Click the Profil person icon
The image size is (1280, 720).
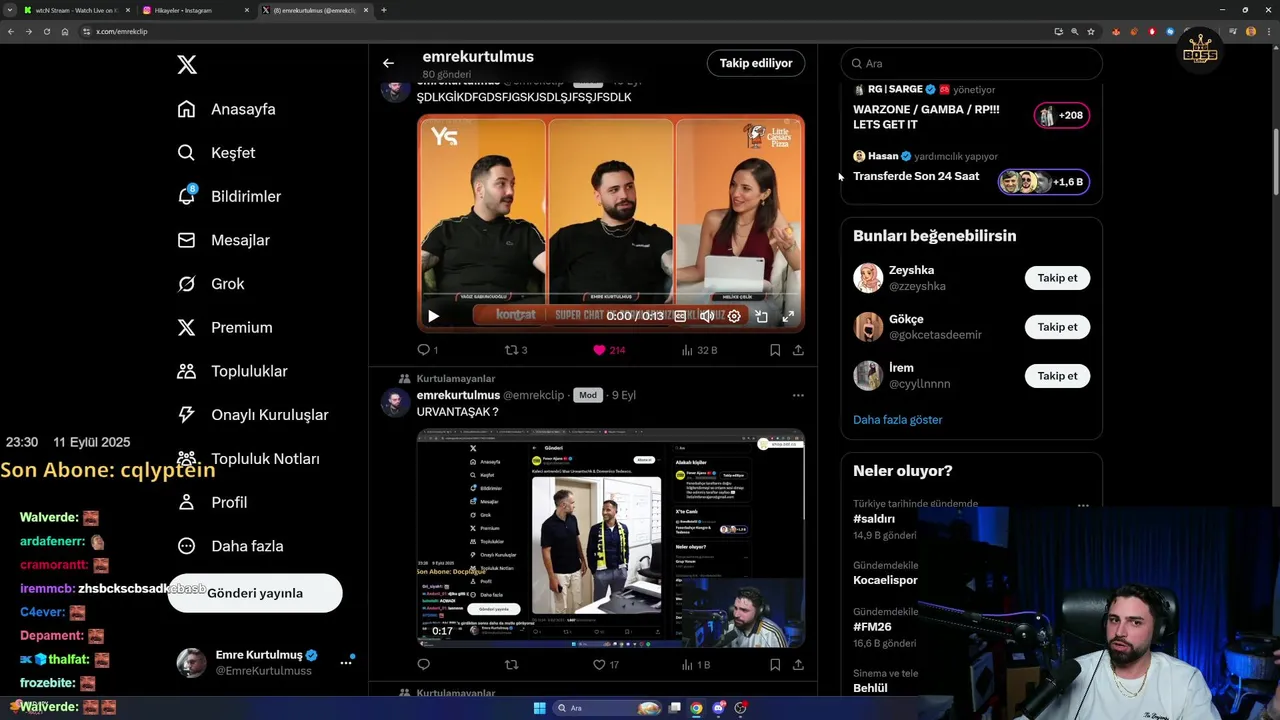coord(186,502)
